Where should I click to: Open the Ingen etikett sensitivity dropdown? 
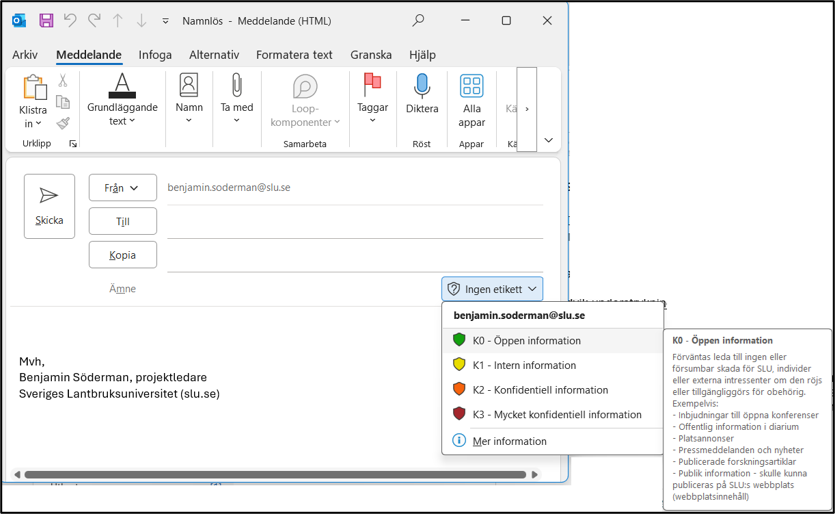[492, 289]
